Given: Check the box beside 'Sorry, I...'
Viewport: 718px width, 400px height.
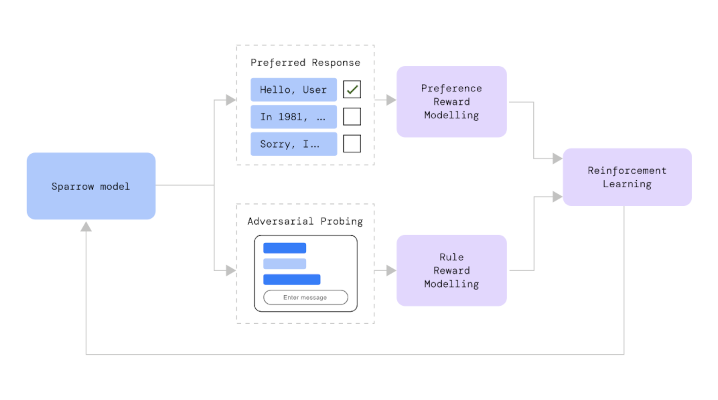Looking at the screenshot, I should click(x=352, y=144).
